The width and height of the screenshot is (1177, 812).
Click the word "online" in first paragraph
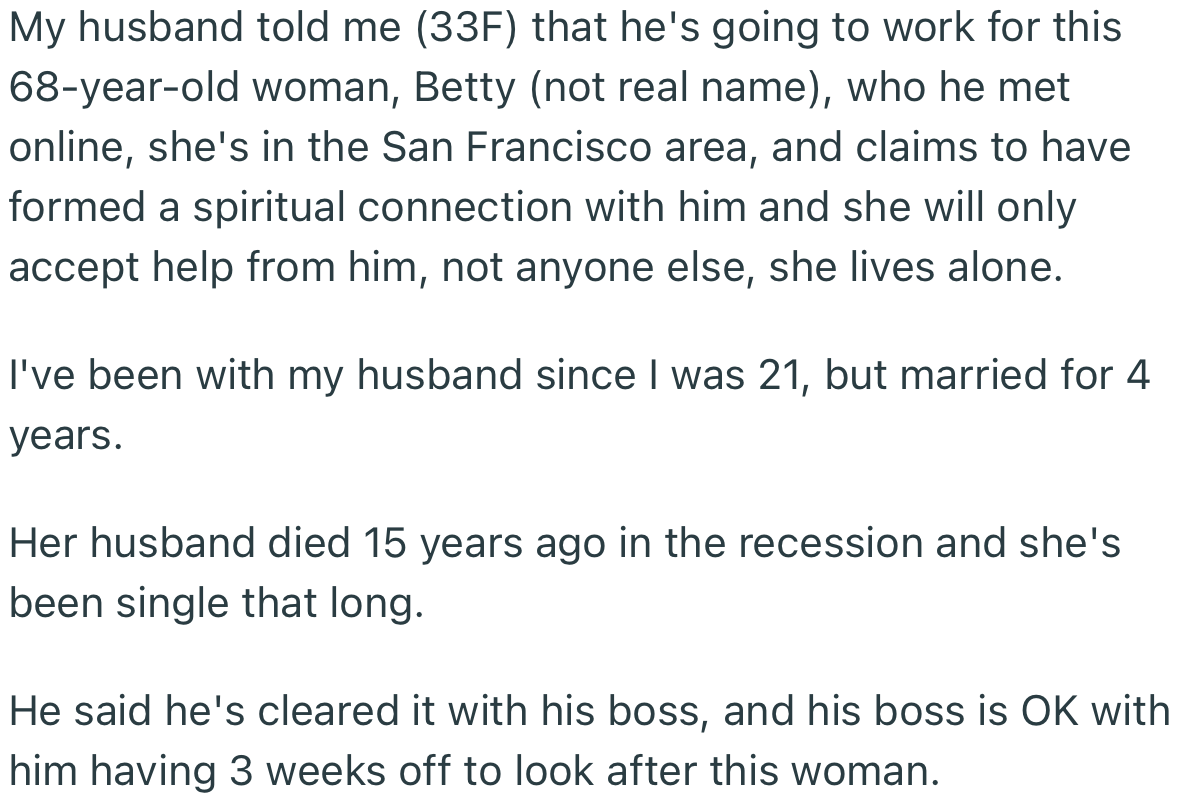coord(70,148)
